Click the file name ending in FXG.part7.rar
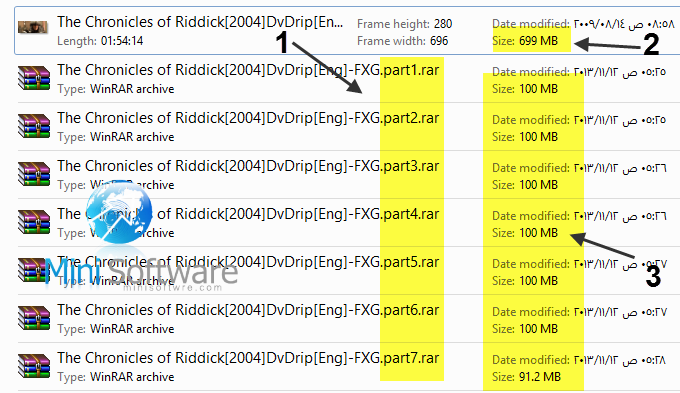The height and width of the screenshot is (393, 680). click(248, 359)
